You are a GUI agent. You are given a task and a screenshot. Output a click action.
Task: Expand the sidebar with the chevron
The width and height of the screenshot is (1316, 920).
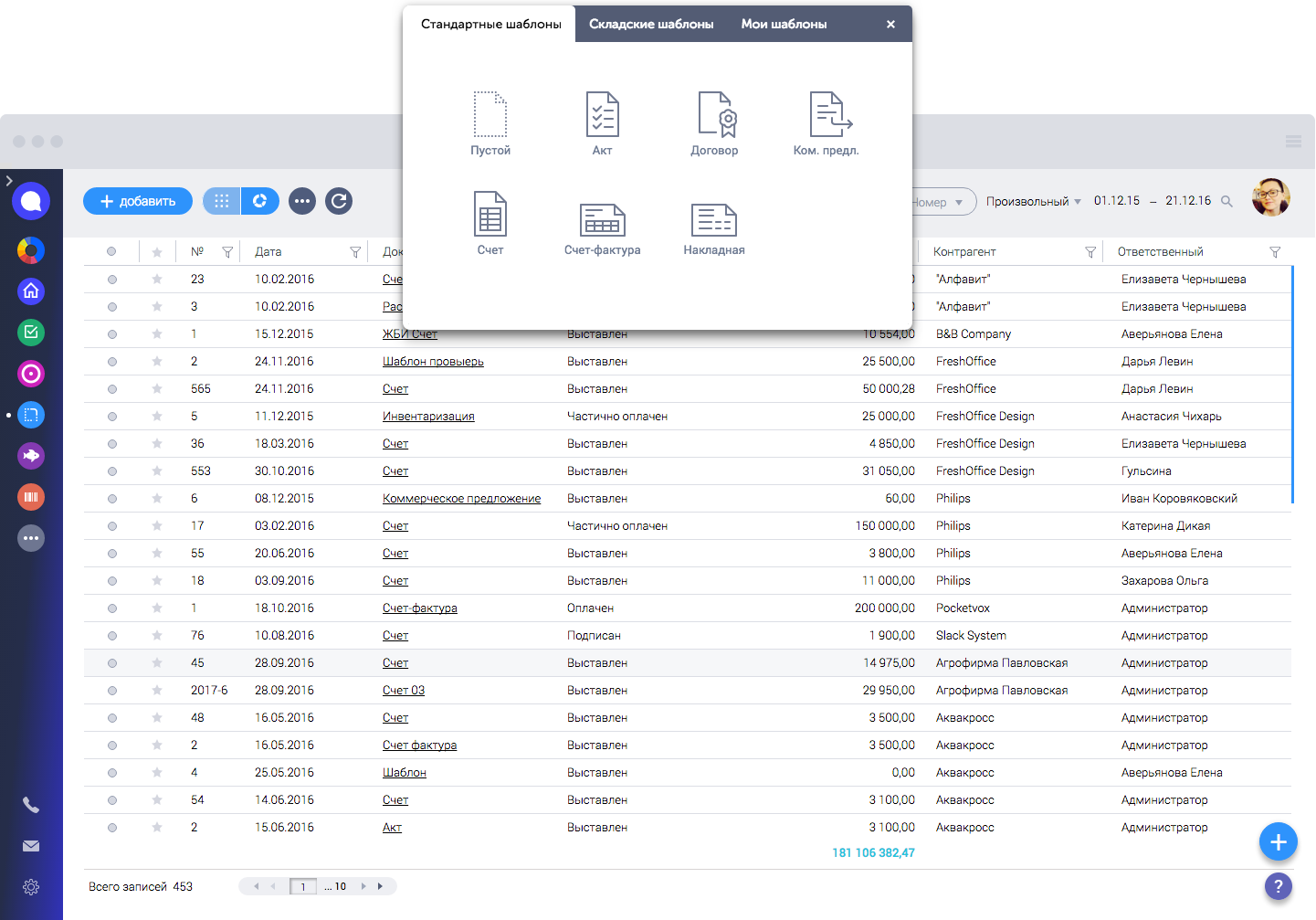[9, 181]
